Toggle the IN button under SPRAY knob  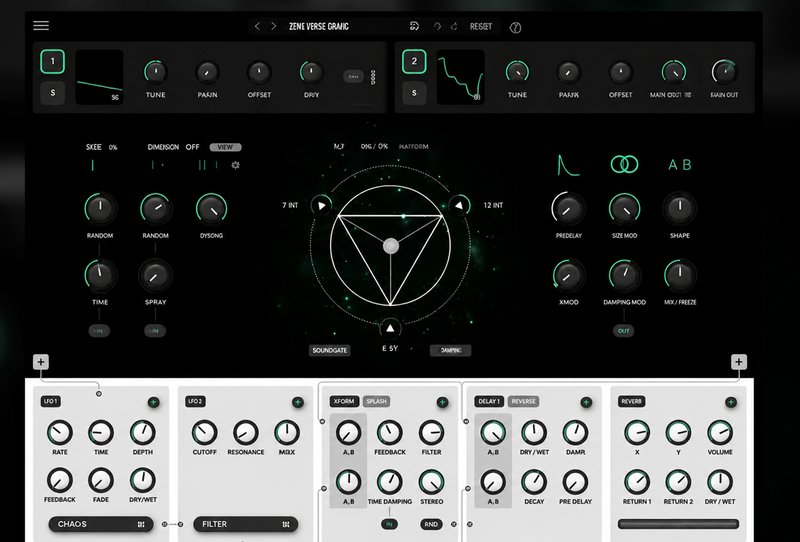coord(155,331)
